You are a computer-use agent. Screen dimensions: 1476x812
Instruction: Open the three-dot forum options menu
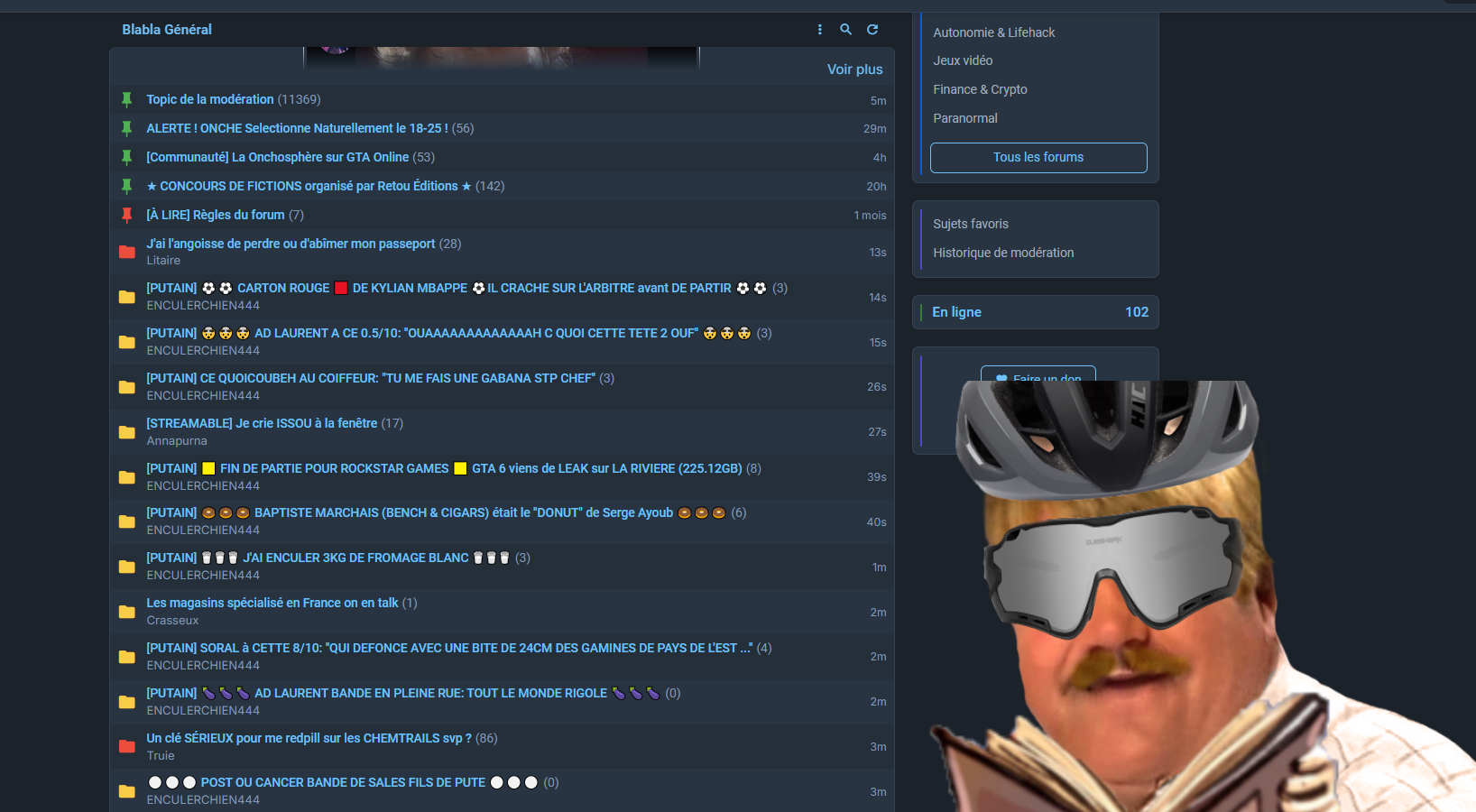pyautogui.click(x=819, y=30)
